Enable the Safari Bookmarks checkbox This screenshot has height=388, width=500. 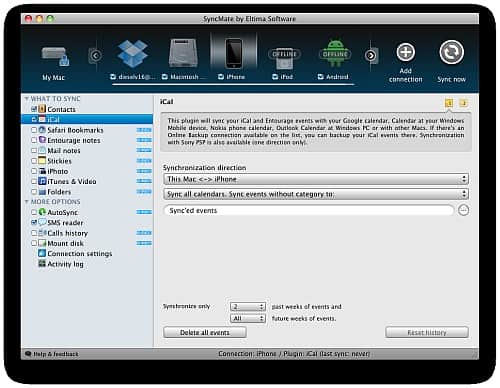click(34, 130)
